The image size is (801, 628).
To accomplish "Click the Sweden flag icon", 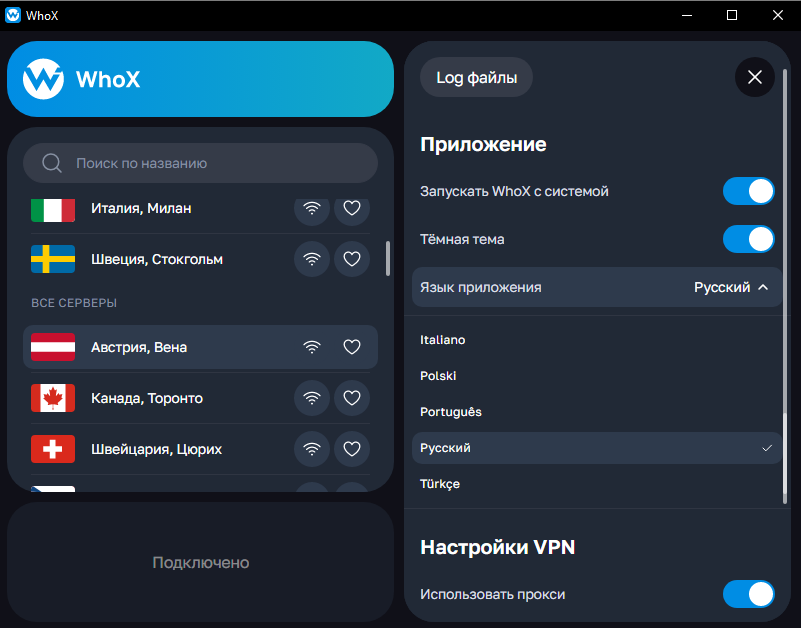I will [x=53, y=259].
